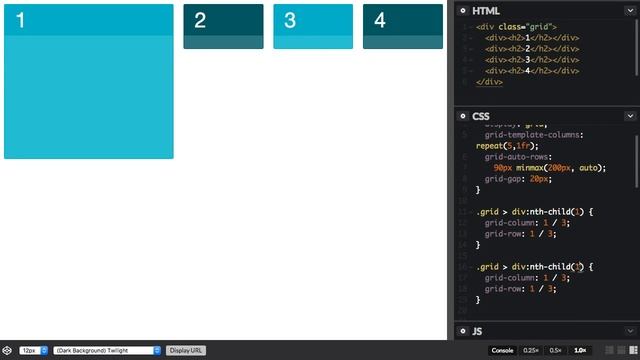Click the HTML panel title
The image size is (640, 360).
pyautogui.click(x=486, y=11)
